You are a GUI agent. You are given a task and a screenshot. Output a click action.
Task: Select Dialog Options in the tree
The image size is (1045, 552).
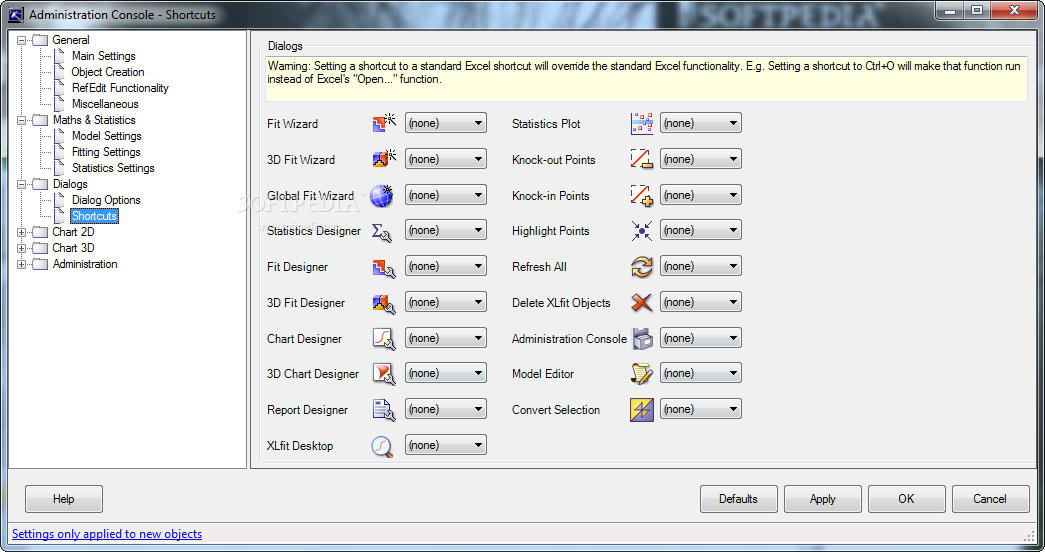point(106,200)
